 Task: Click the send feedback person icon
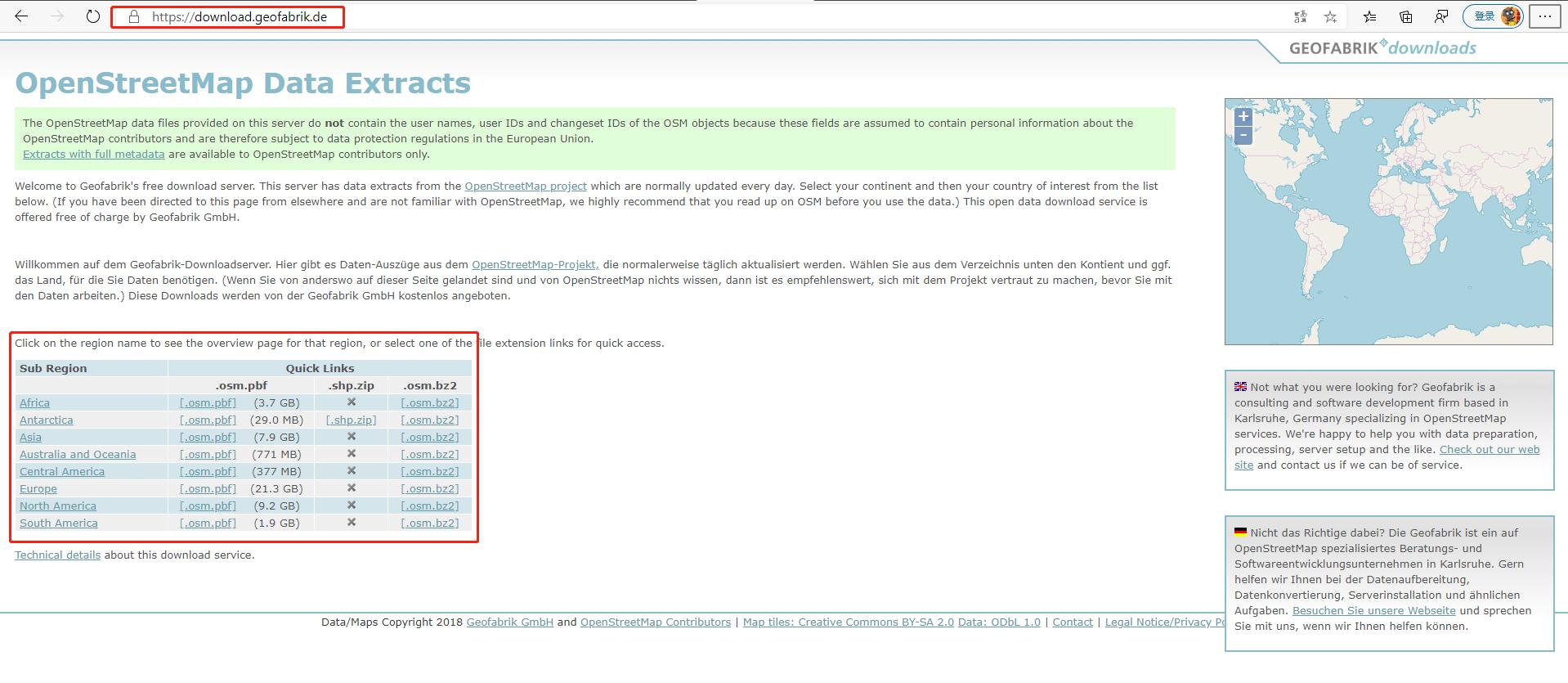(x=1441, y=16)
